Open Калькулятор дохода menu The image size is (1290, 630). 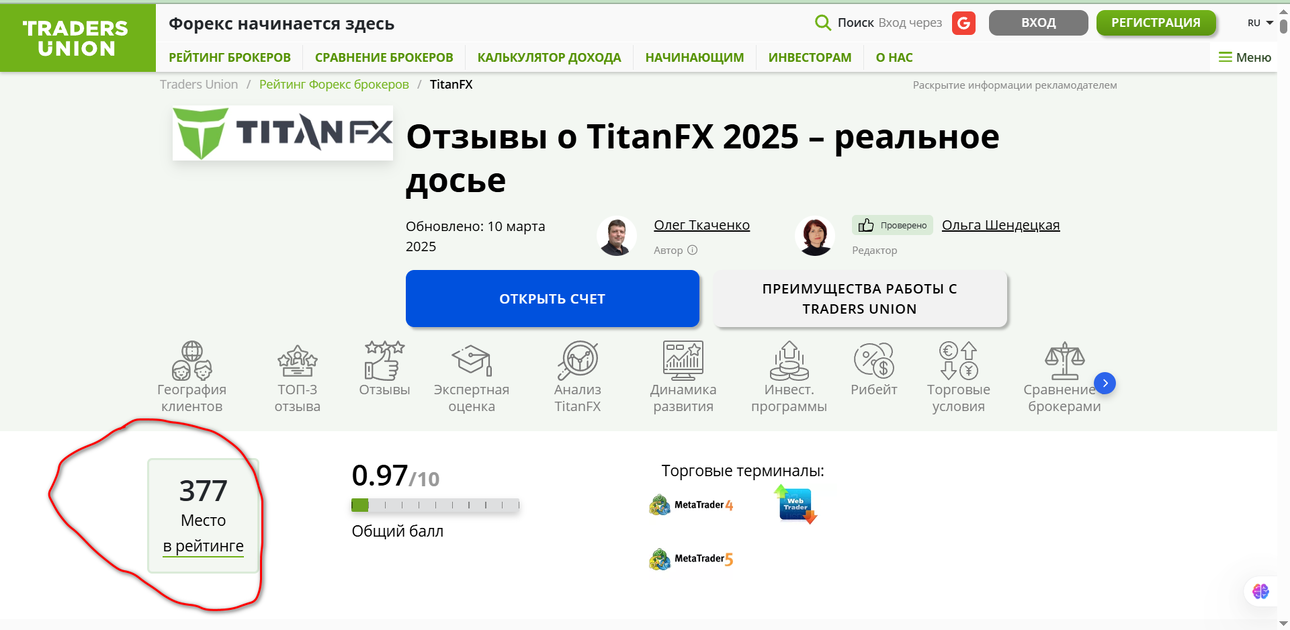[549, 57]
